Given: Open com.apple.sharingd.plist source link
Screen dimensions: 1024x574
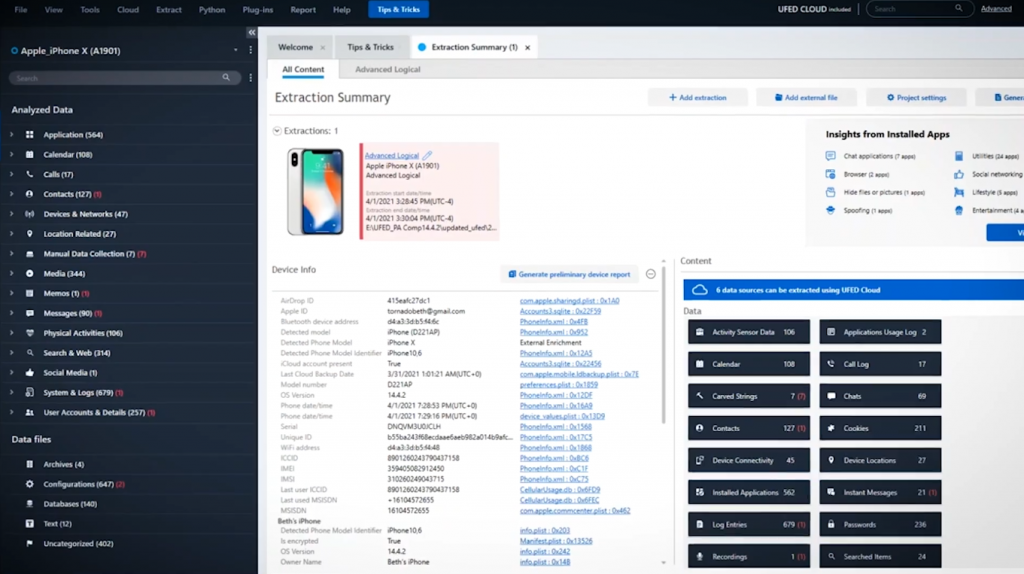Looking at the screenshot, I should [x=569, y=301].
